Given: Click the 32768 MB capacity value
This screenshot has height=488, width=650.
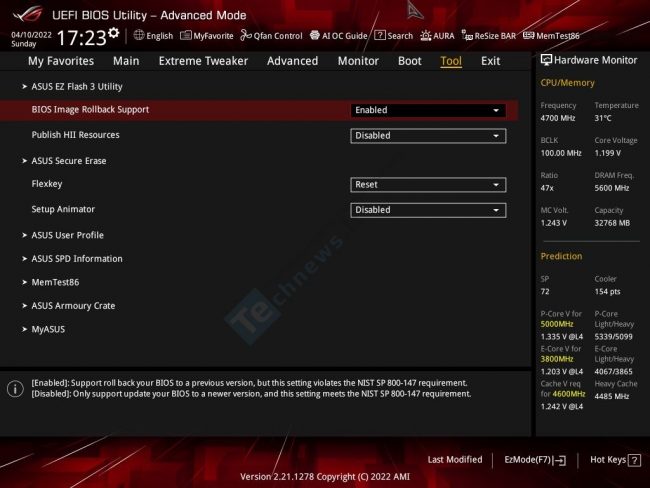Looking at the screenshot, I should (x=612, y=223).
